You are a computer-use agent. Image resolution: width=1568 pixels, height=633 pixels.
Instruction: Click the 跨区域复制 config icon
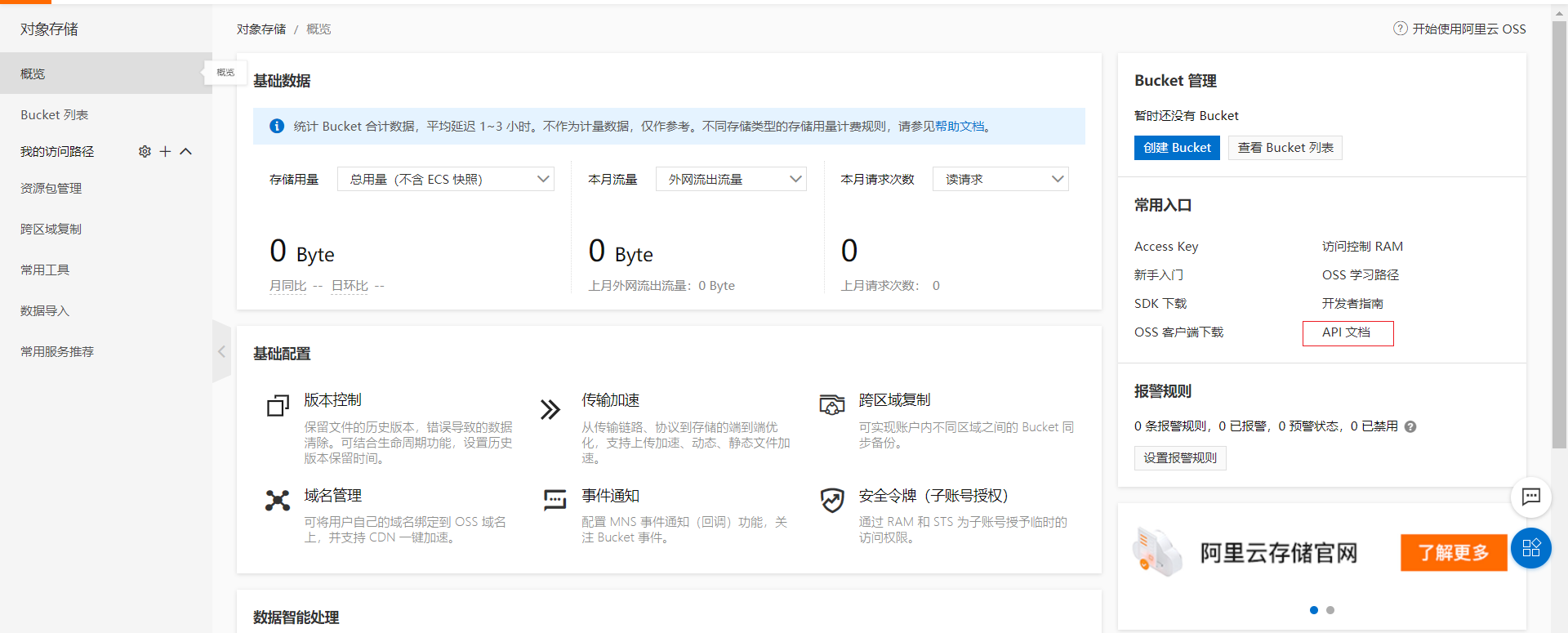[x=832, y=404]
